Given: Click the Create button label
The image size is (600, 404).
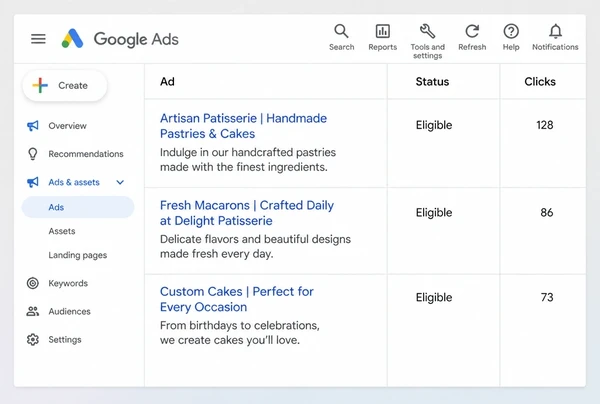Looking at the screenshot, I should [73, 85].
